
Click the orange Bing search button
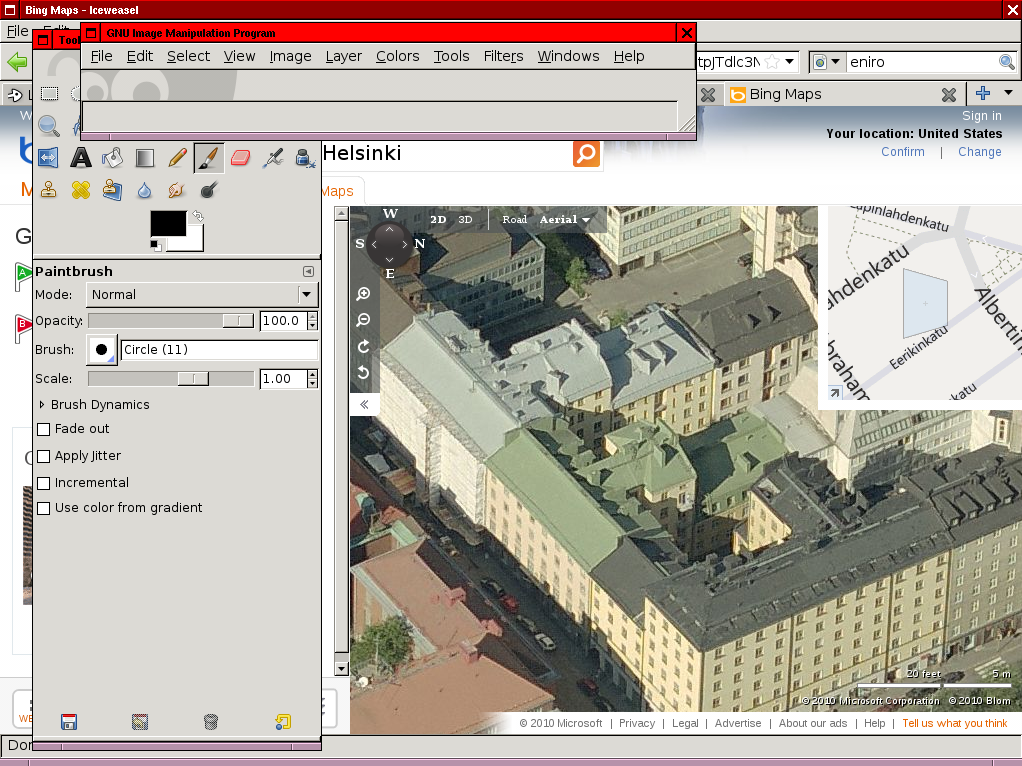[x=586, y=154]
